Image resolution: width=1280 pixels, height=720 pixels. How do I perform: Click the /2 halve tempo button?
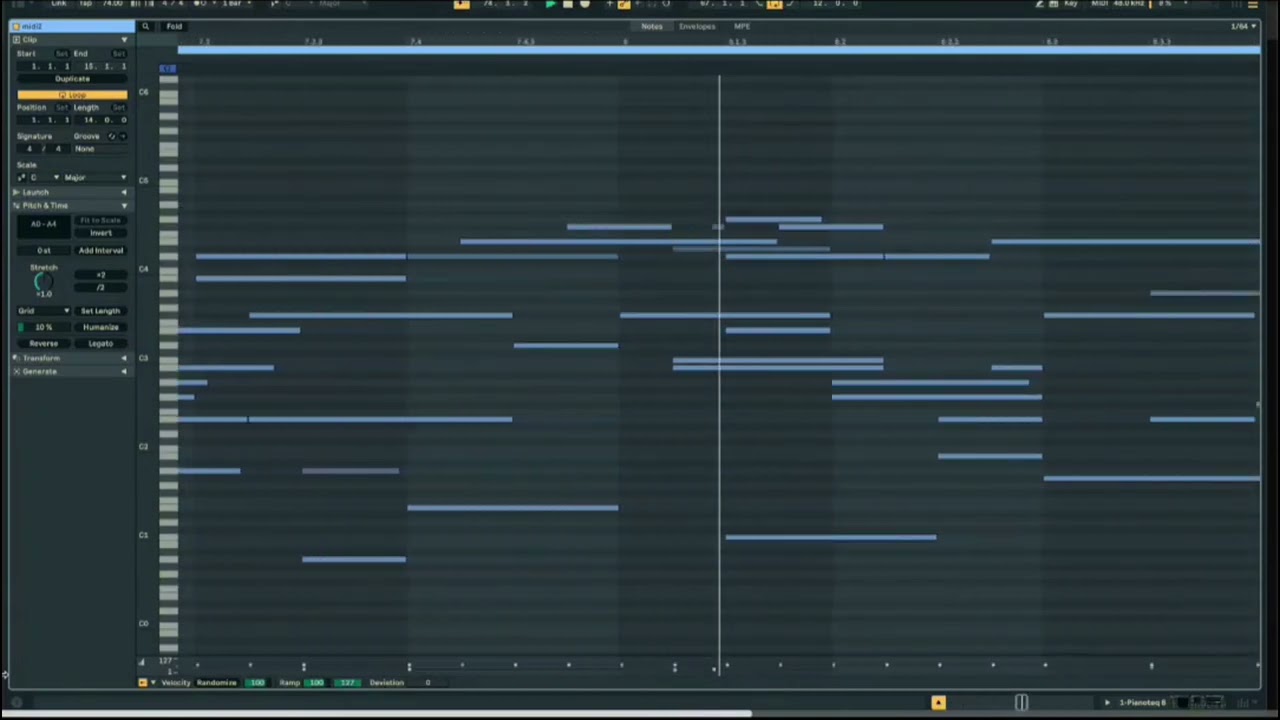100,288
